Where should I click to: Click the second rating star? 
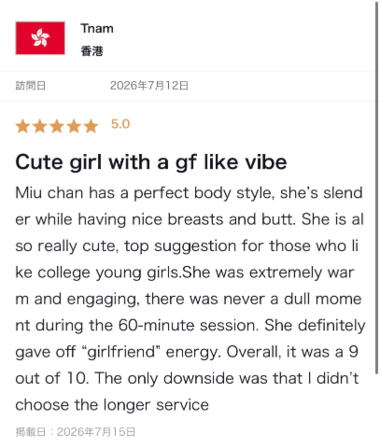(40, 126)
